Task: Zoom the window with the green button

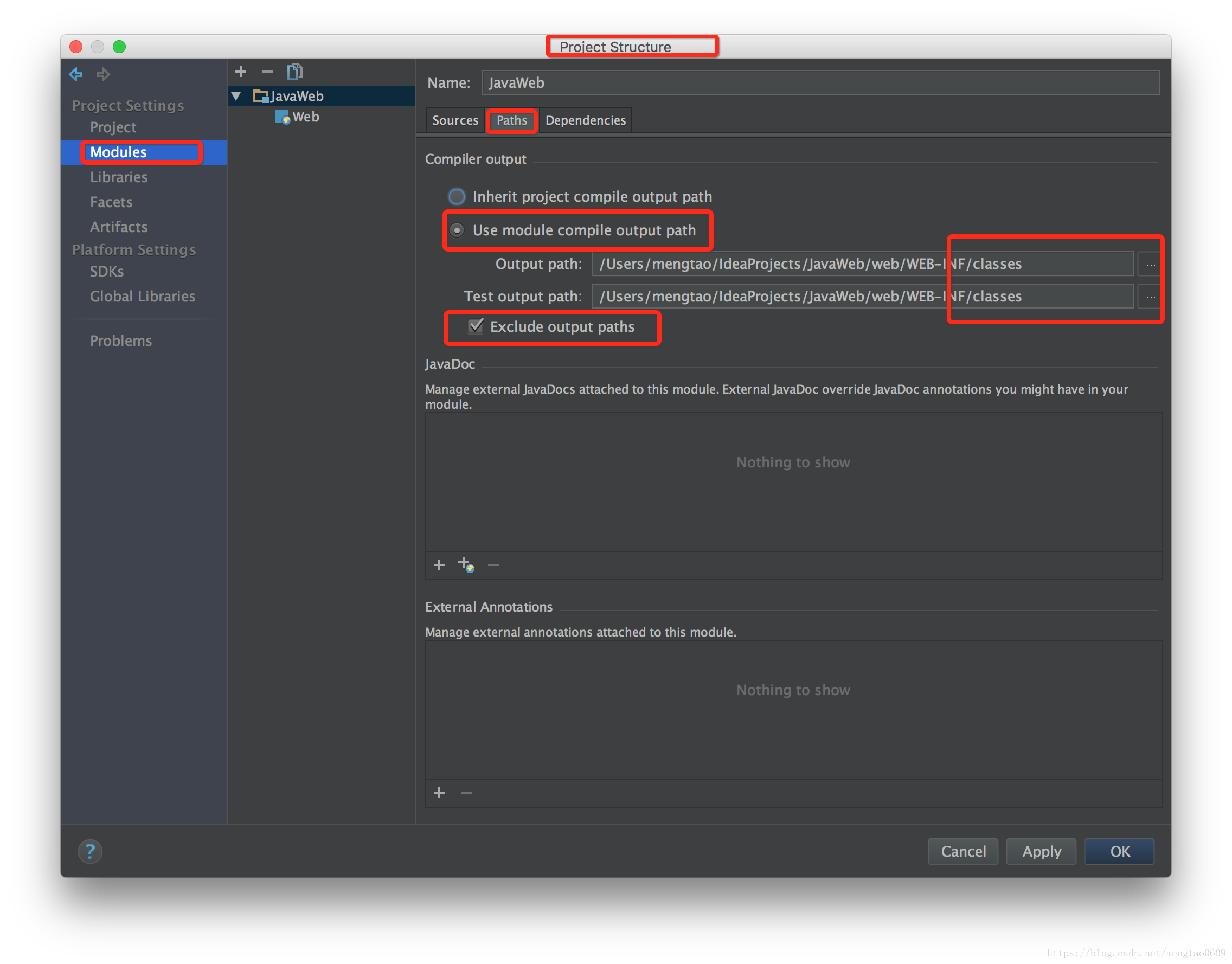Action: pos(119,46)
